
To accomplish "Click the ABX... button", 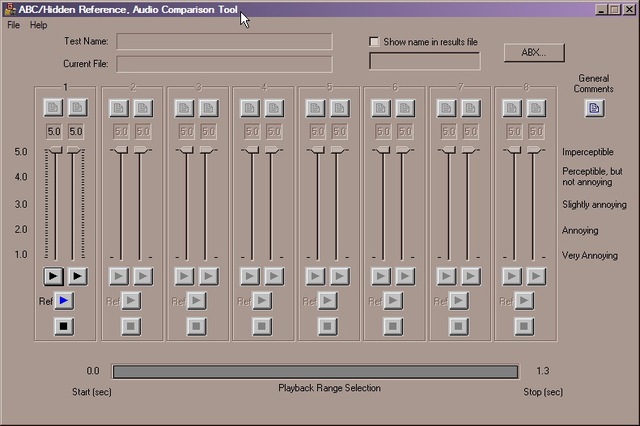I will (535, 53).
